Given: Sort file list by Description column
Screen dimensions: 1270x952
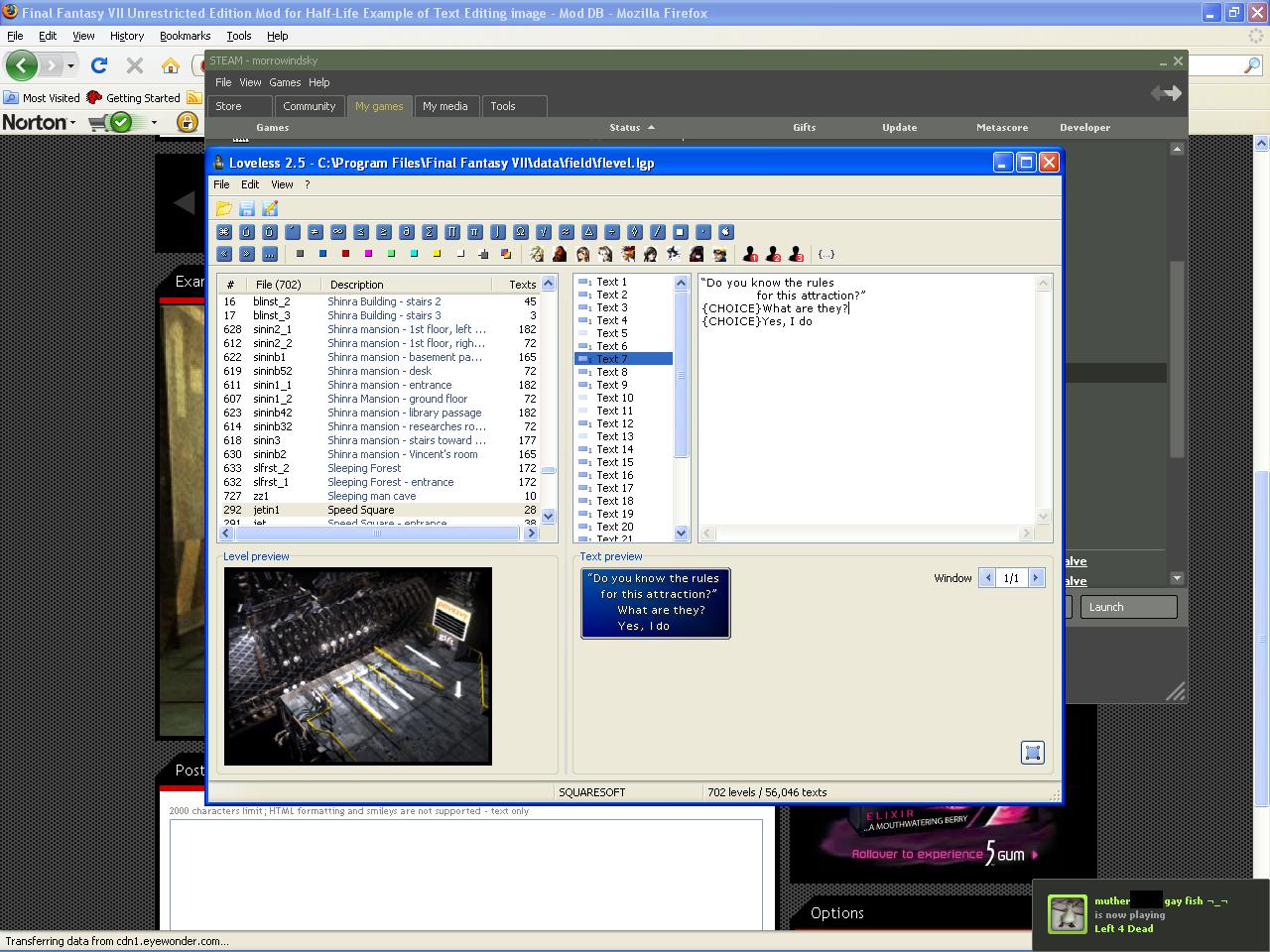Looking at the screenshot, I should coord(407,285).
